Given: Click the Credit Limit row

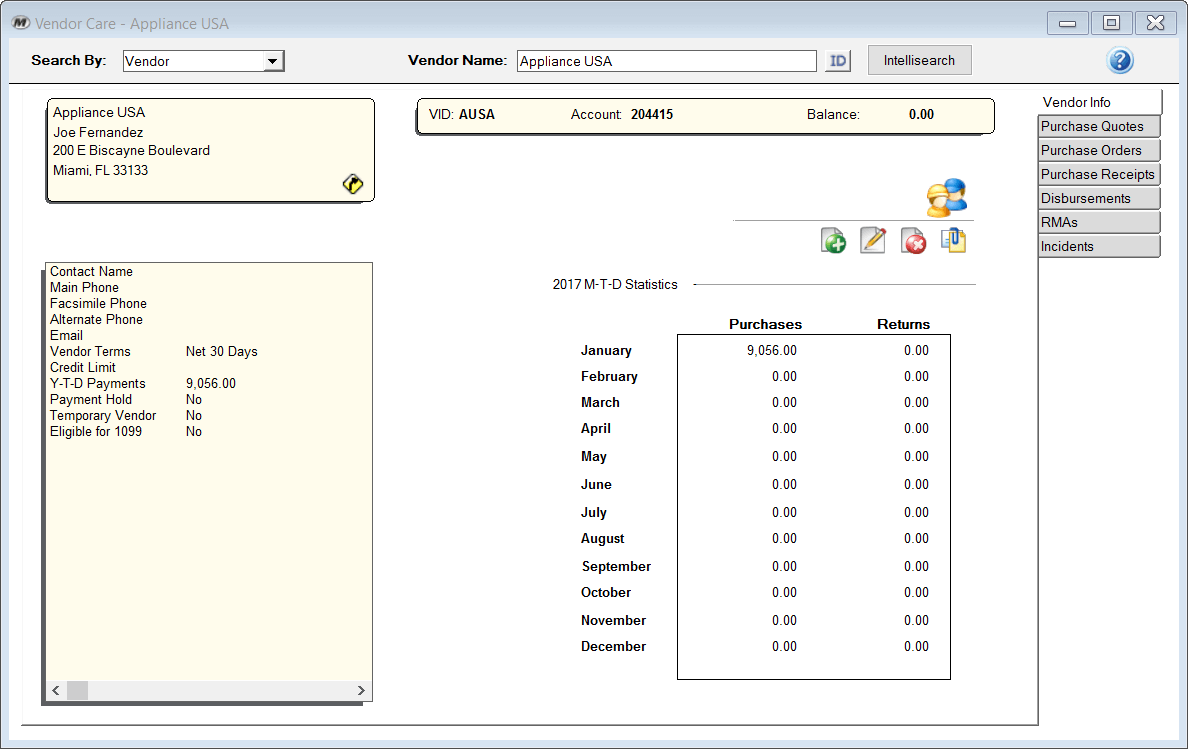Looking at the screenshot, I should (x=83, y=367).
